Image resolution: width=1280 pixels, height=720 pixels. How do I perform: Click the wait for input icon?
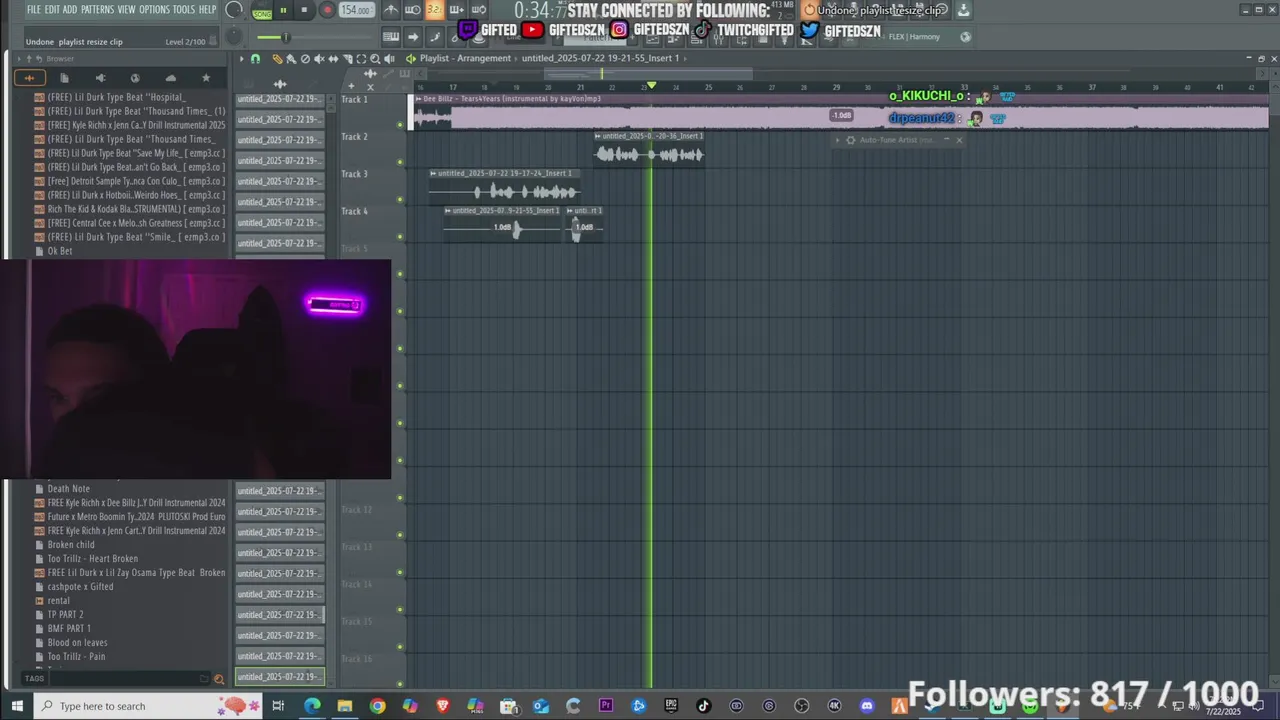point(413,10)
